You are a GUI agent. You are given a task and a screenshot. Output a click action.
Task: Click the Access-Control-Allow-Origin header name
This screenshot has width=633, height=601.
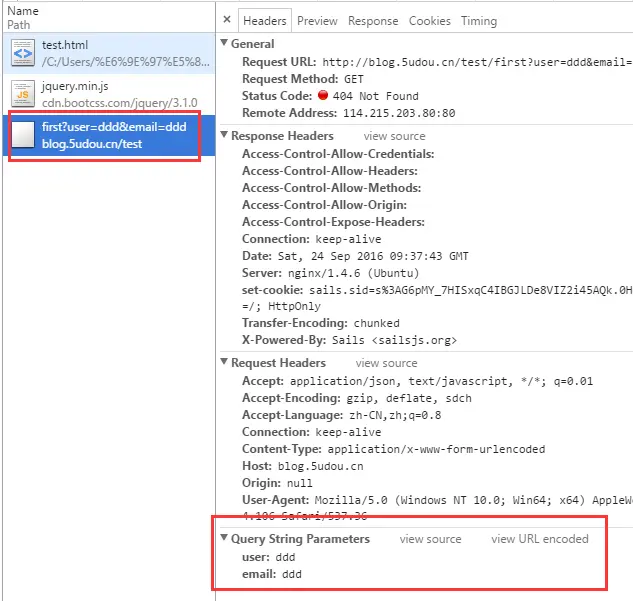tap(324, 205)
